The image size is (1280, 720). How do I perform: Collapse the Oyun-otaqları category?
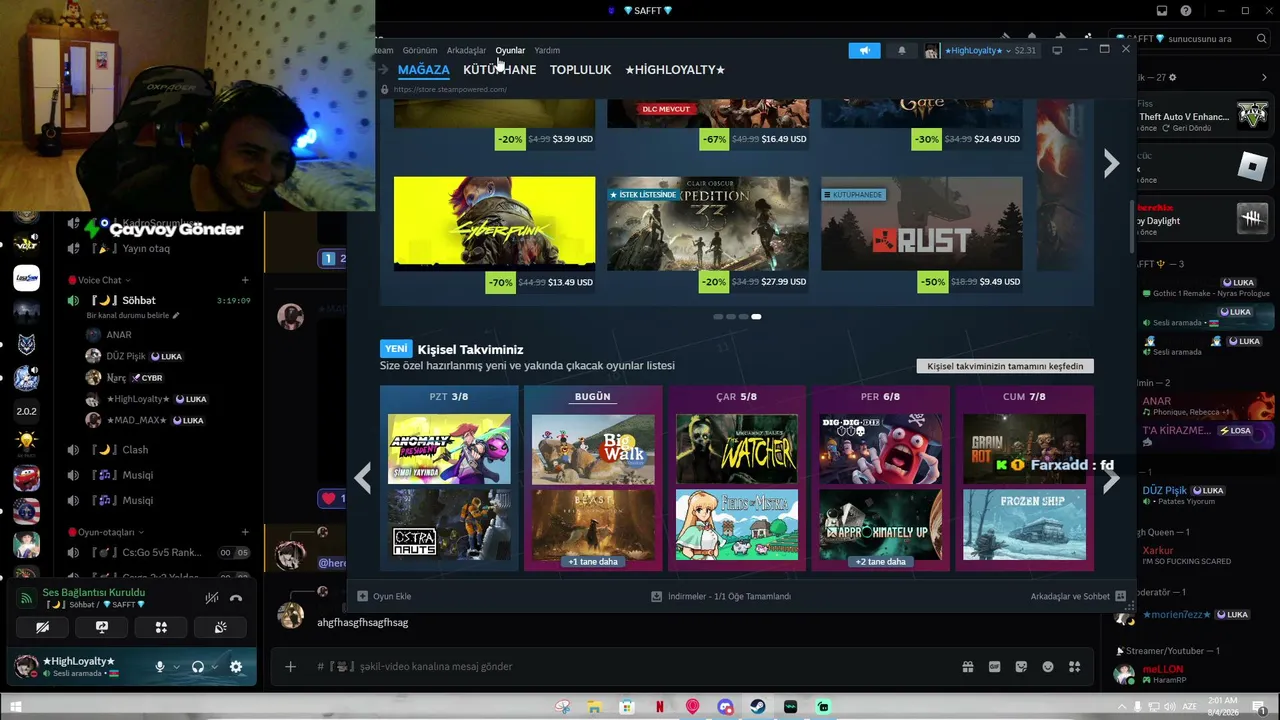pos(105,532)
